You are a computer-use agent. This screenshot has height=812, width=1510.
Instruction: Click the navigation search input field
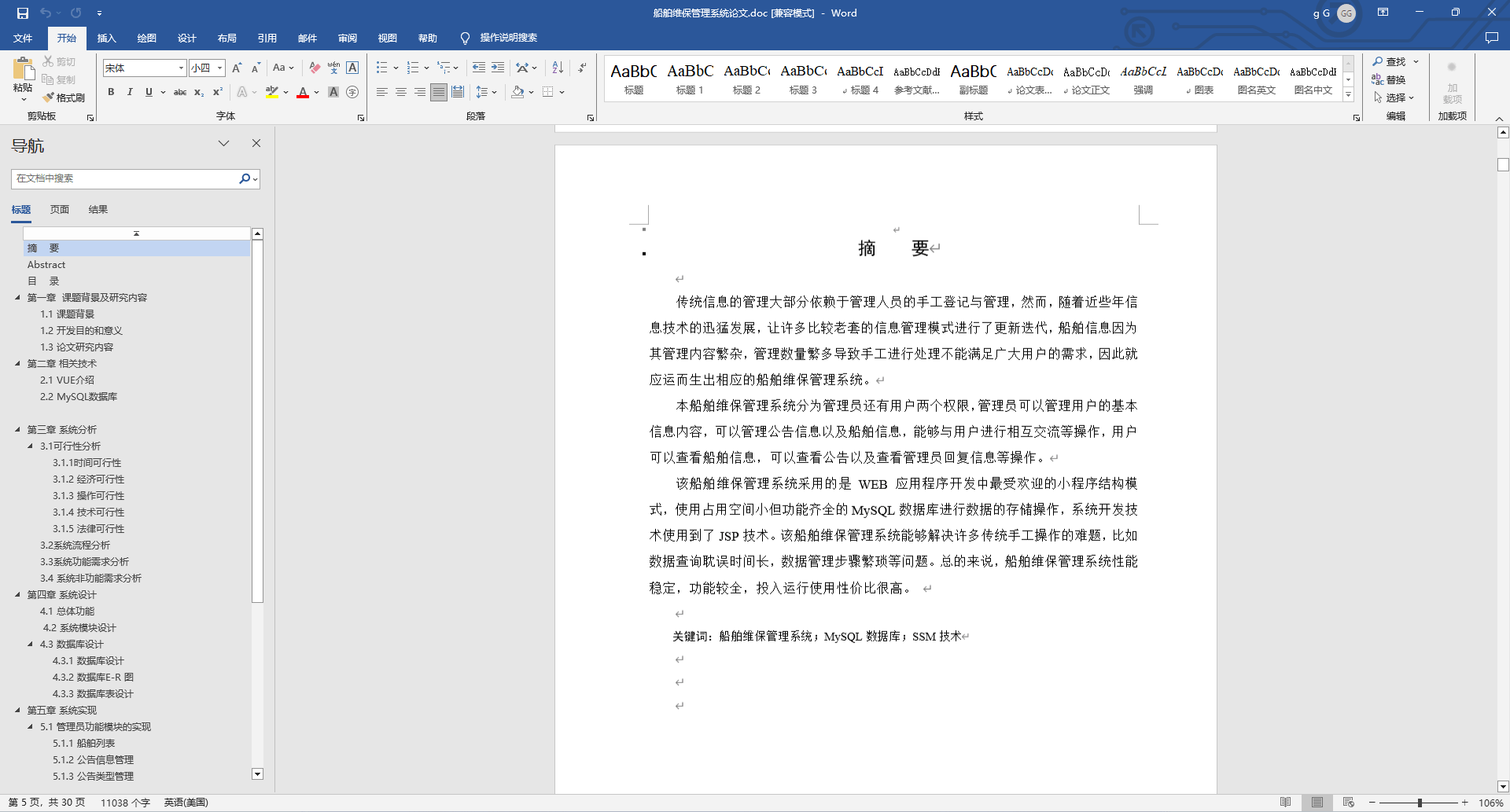coord(126,178)
